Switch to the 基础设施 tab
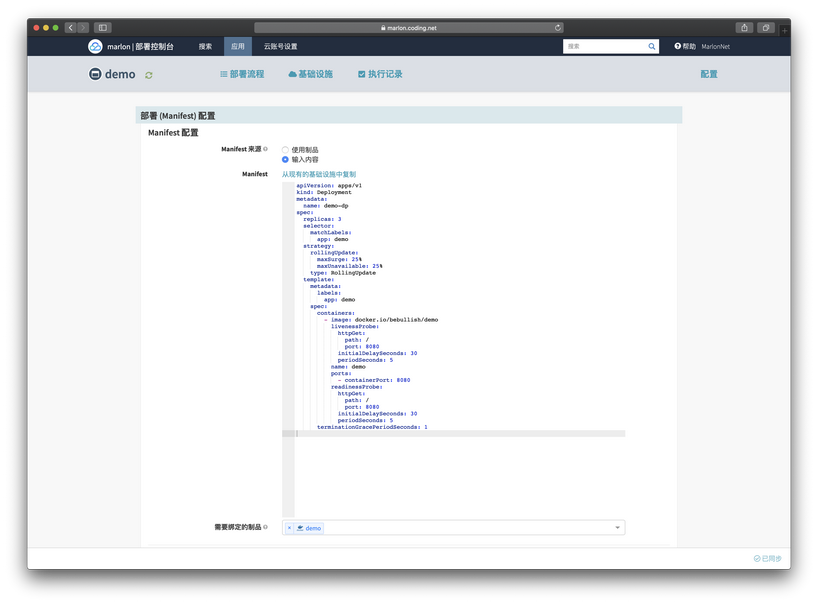This screenshot has width=818, height=605. 310,74
